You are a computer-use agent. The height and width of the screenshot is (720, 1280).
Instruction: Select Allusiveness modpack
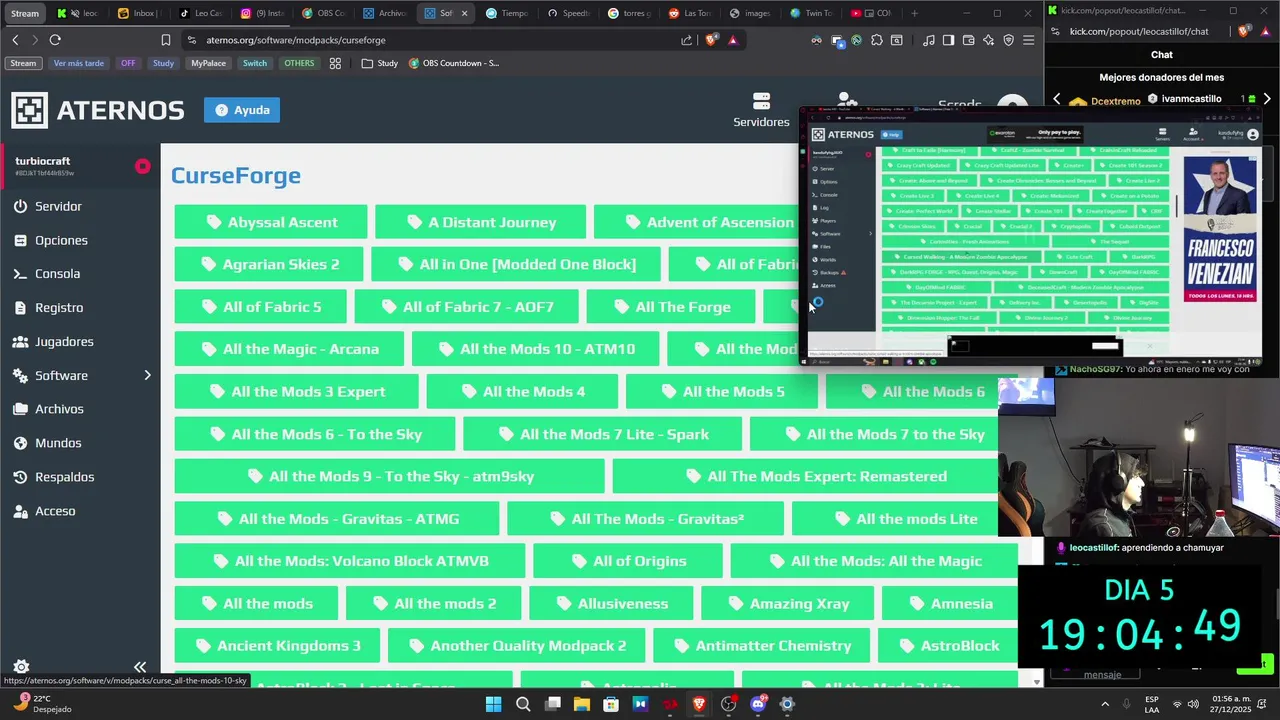(x=610, y=603)
